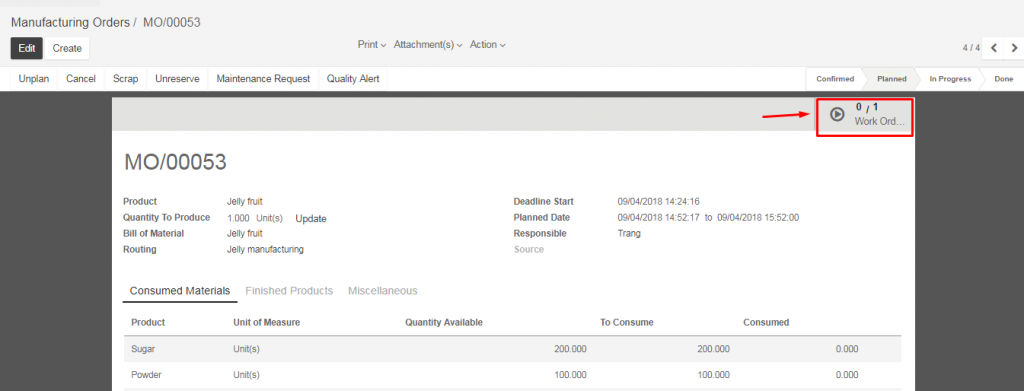The image size is (1024, 391).
Task: Select Planned status stage
Action: click(891, 79)
